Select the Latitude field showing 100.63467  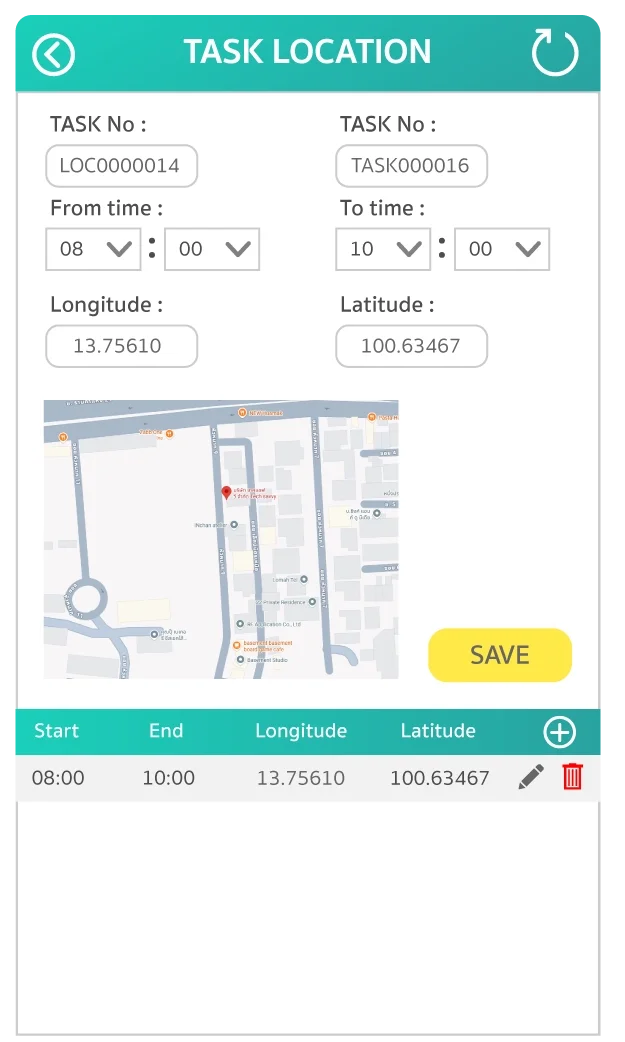point(411,346)
